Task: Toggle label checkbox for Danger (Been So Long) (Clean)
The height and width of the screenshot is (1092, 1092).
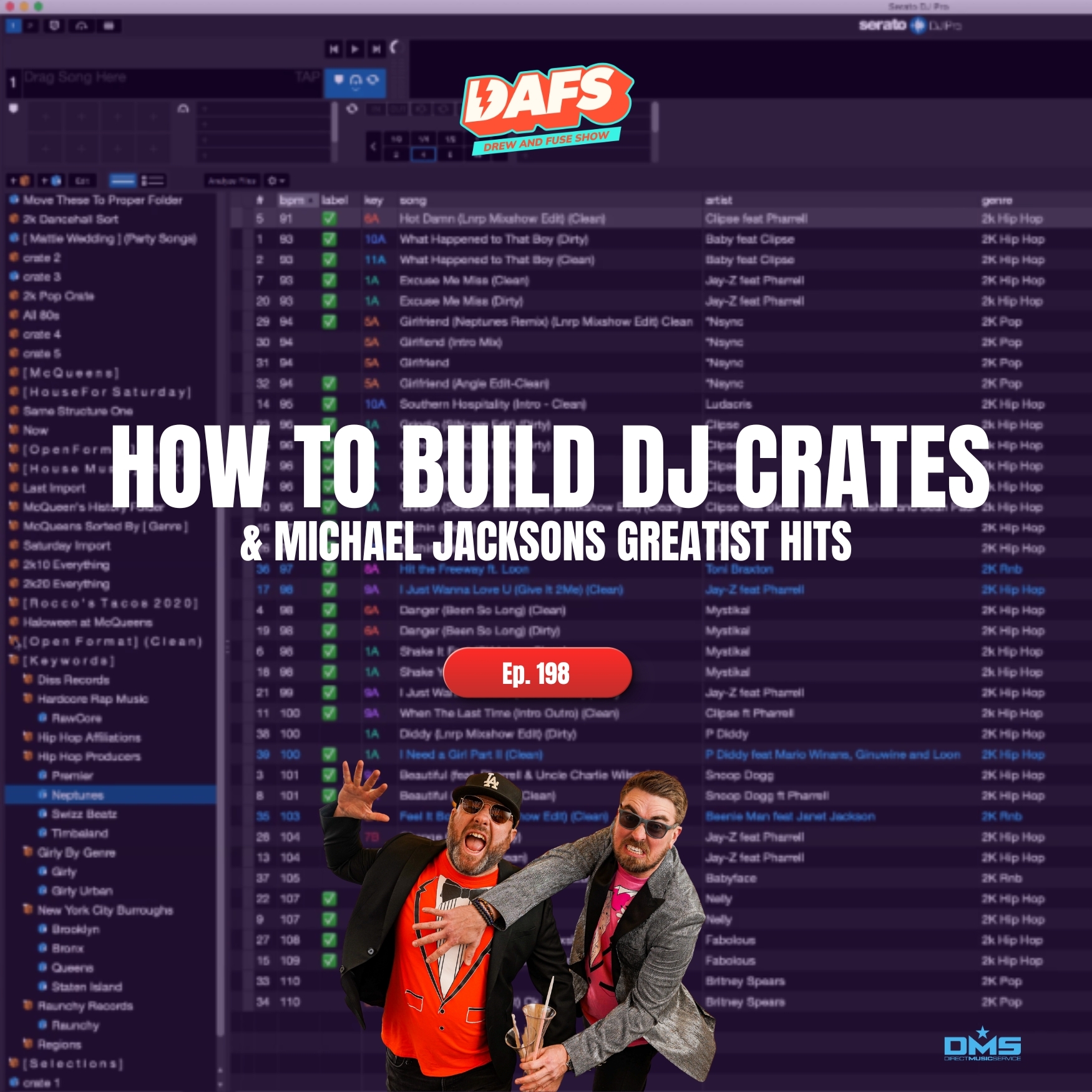Action: click(x=329, y=610)
